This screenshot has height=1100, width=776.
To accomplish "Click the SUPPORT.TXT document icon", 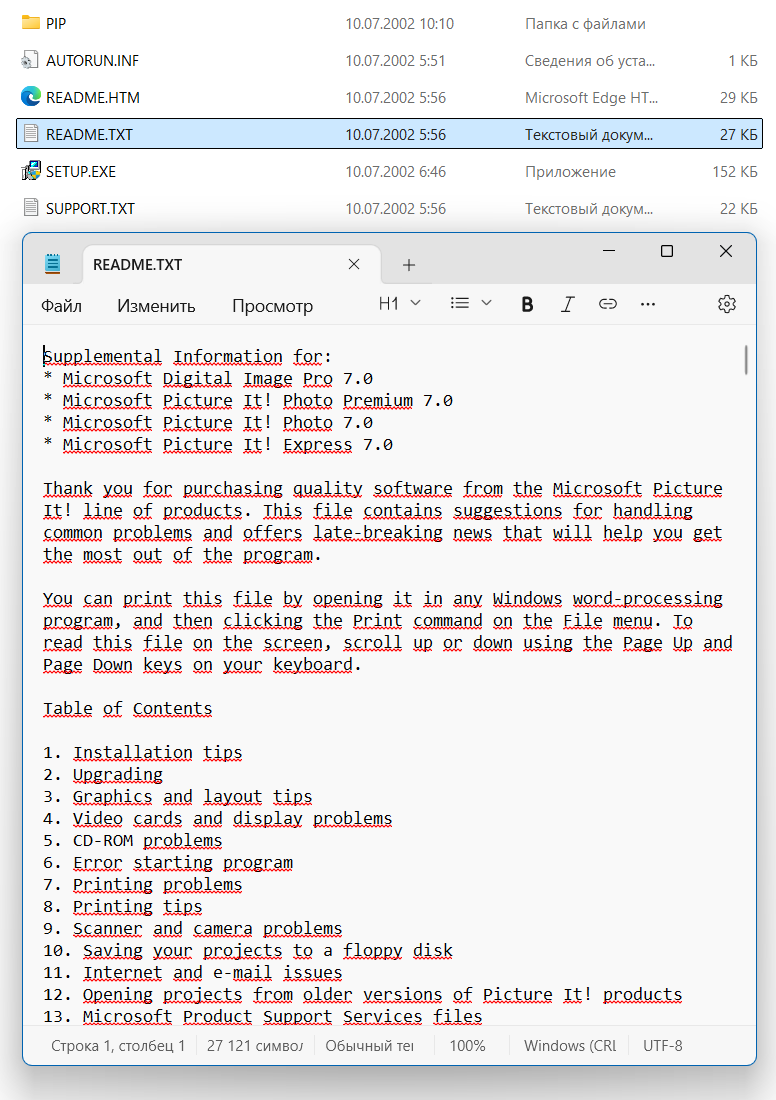I will [30, 208].
